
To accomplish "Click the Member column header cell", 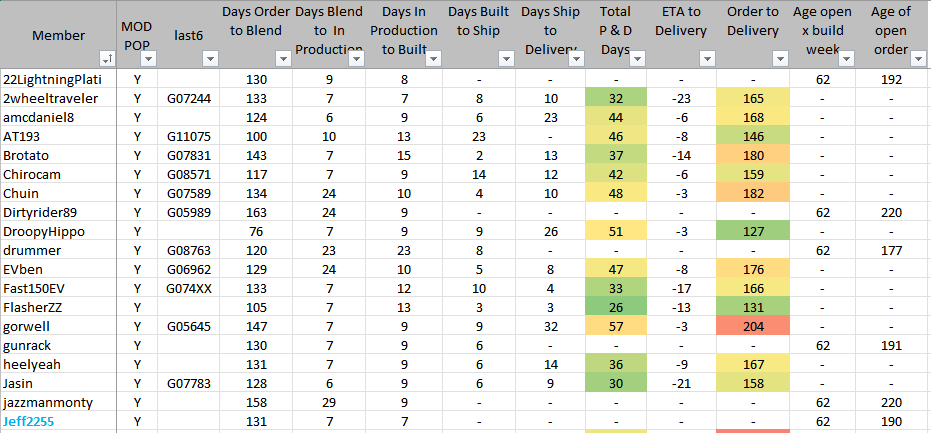I will point(58,35).
